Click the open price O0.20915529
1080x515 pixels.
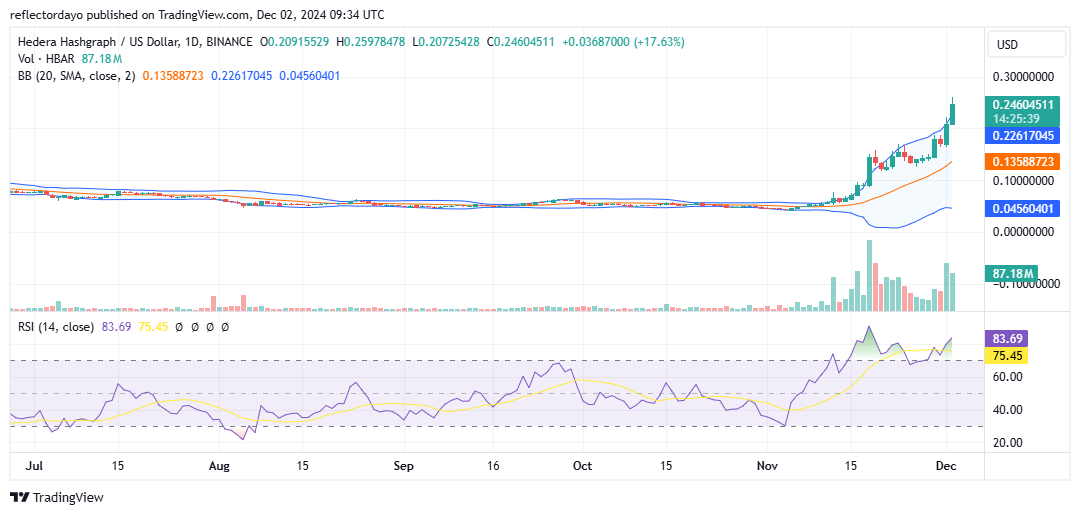click(295, 42)
